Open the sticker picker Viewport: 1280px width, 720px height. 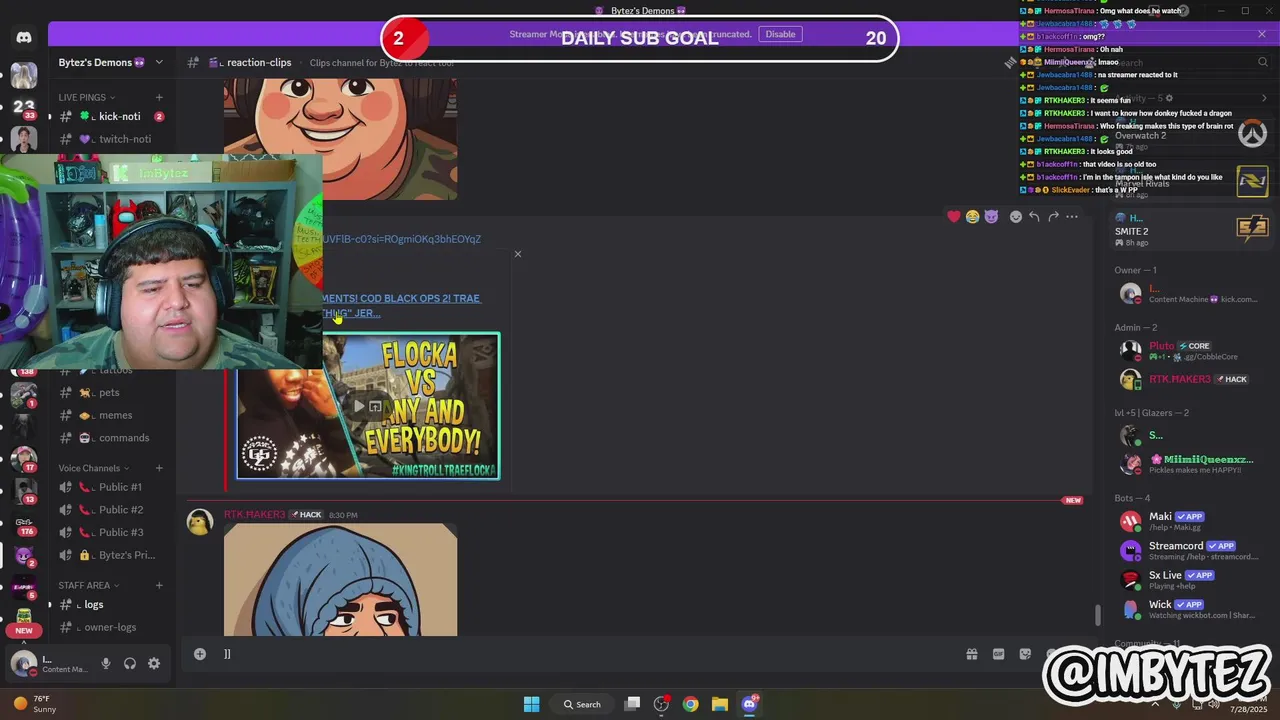[x=1025, y=654]
